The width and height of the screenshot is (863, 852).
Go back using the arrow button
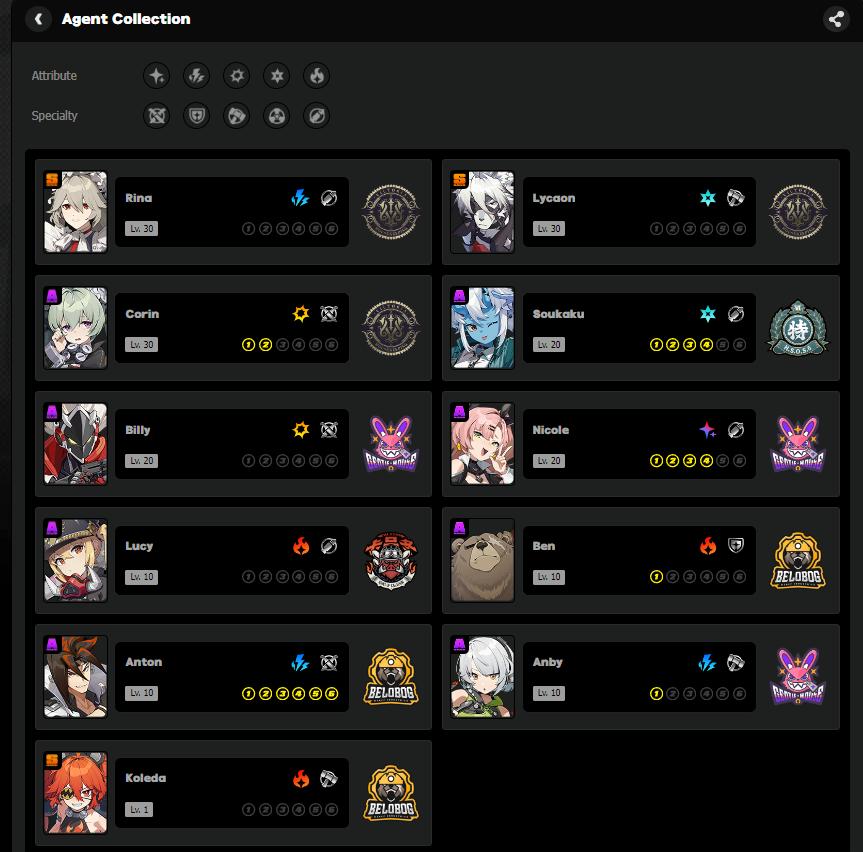[38, 19]
